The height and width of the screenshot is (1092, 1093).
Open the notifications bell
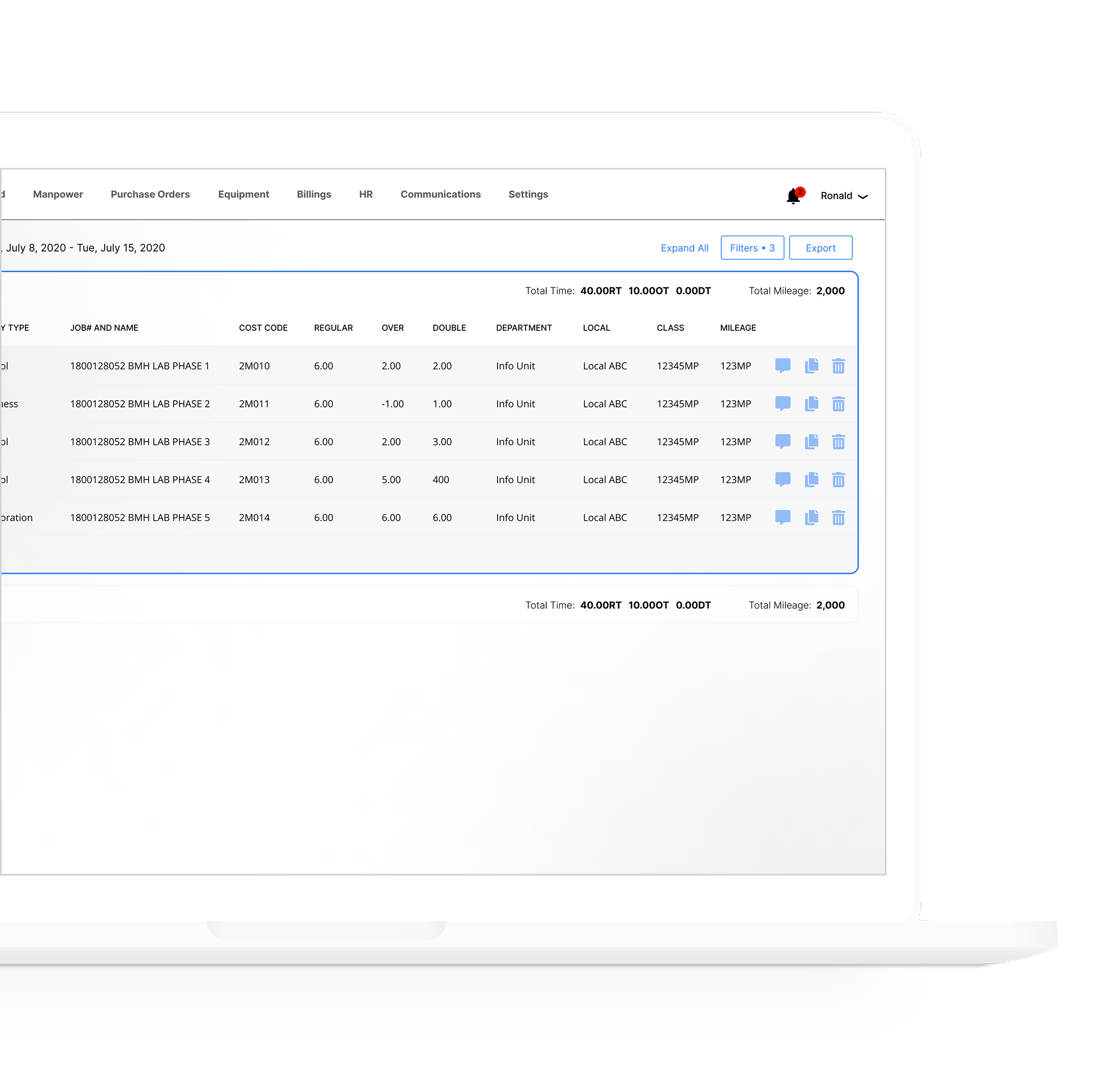coord(793,195)
